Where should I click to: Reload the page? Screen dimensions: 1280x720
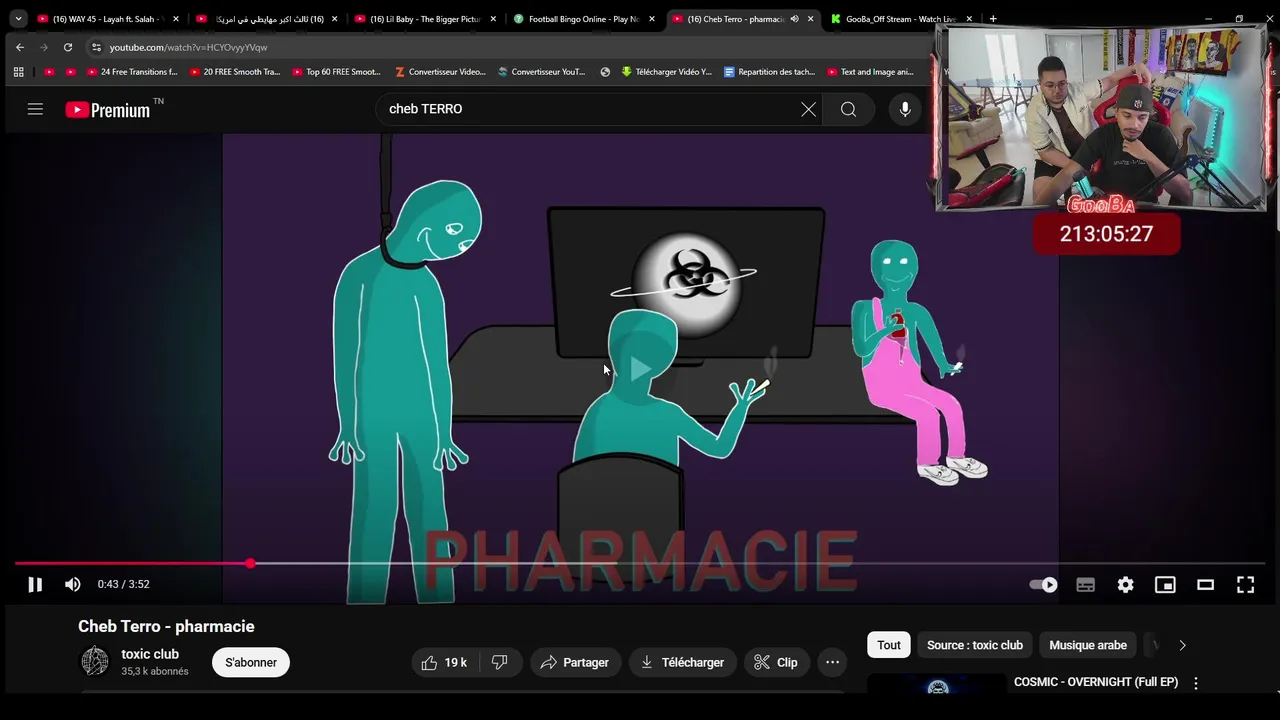click(67, 47)
